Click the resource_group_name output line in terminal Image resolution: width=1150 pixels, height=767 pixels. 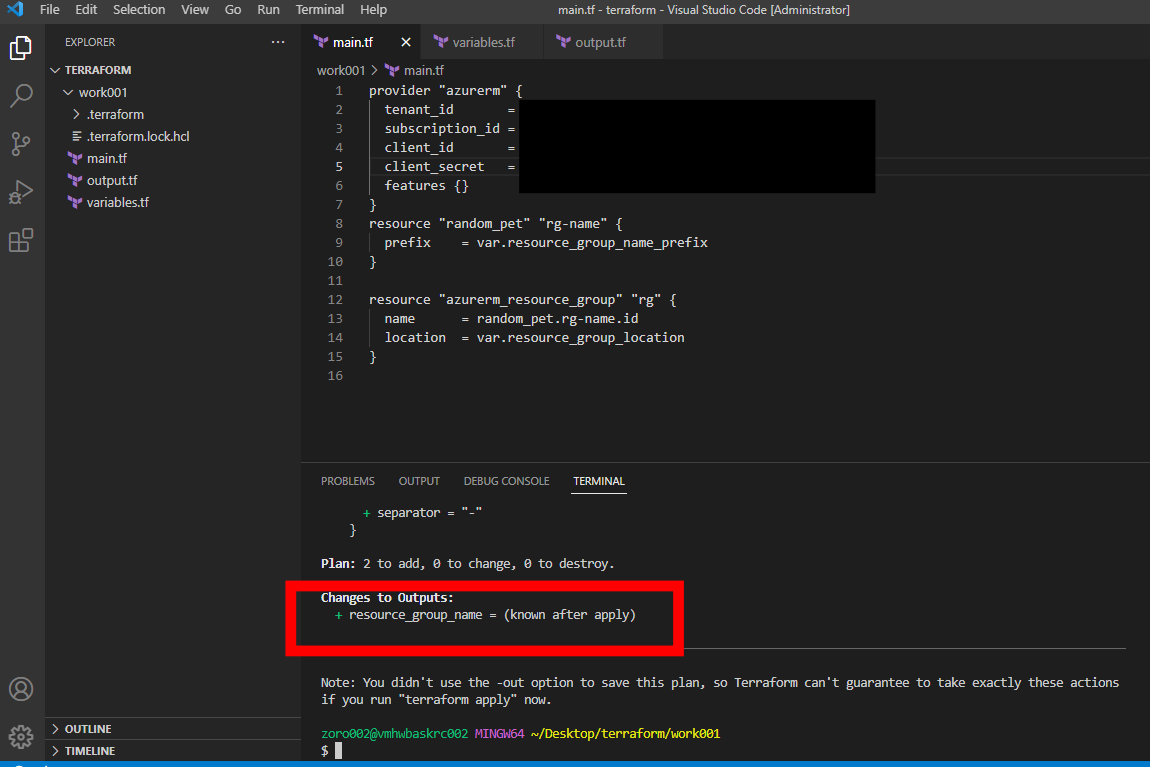point(485,615)
